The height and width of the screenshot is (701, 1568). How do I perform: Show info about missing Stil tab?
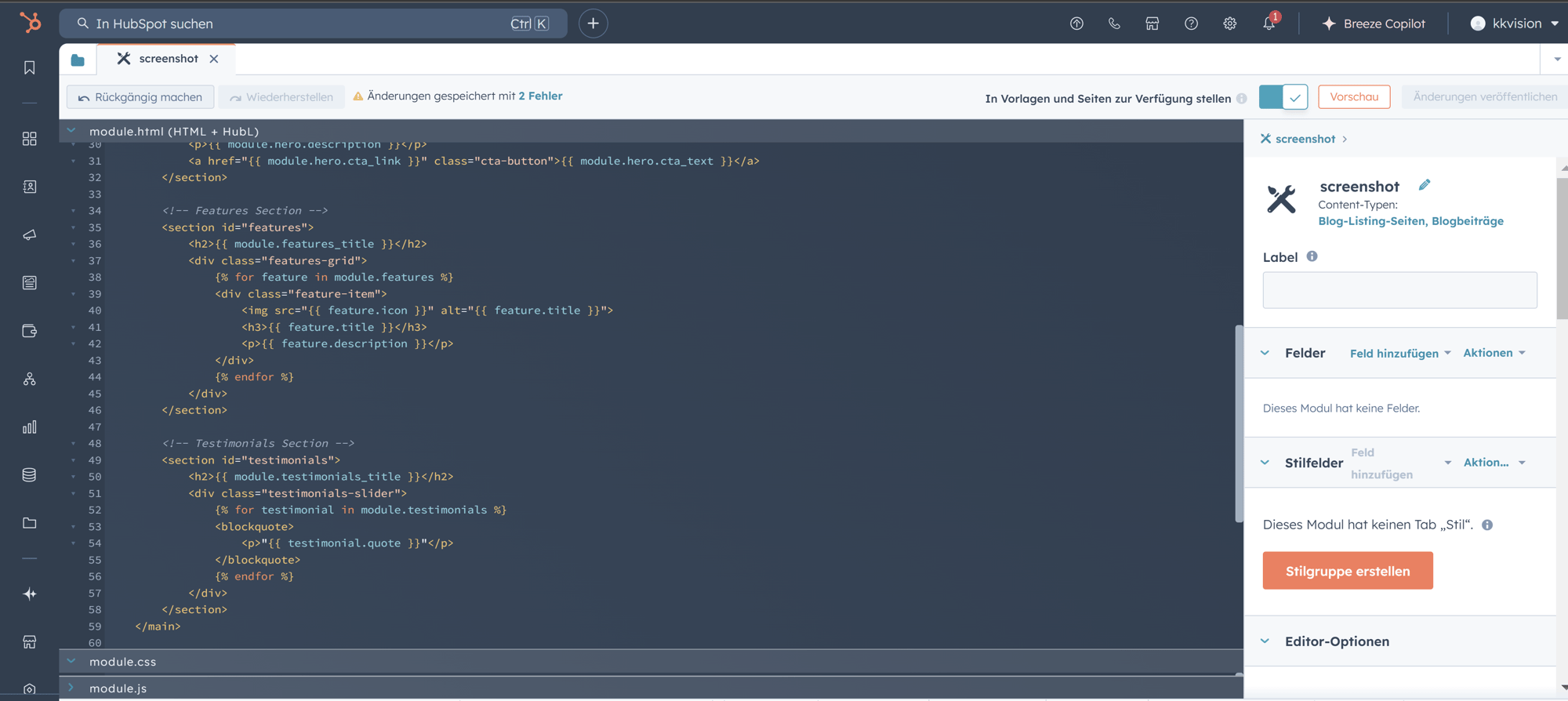tap(1487, 525)
